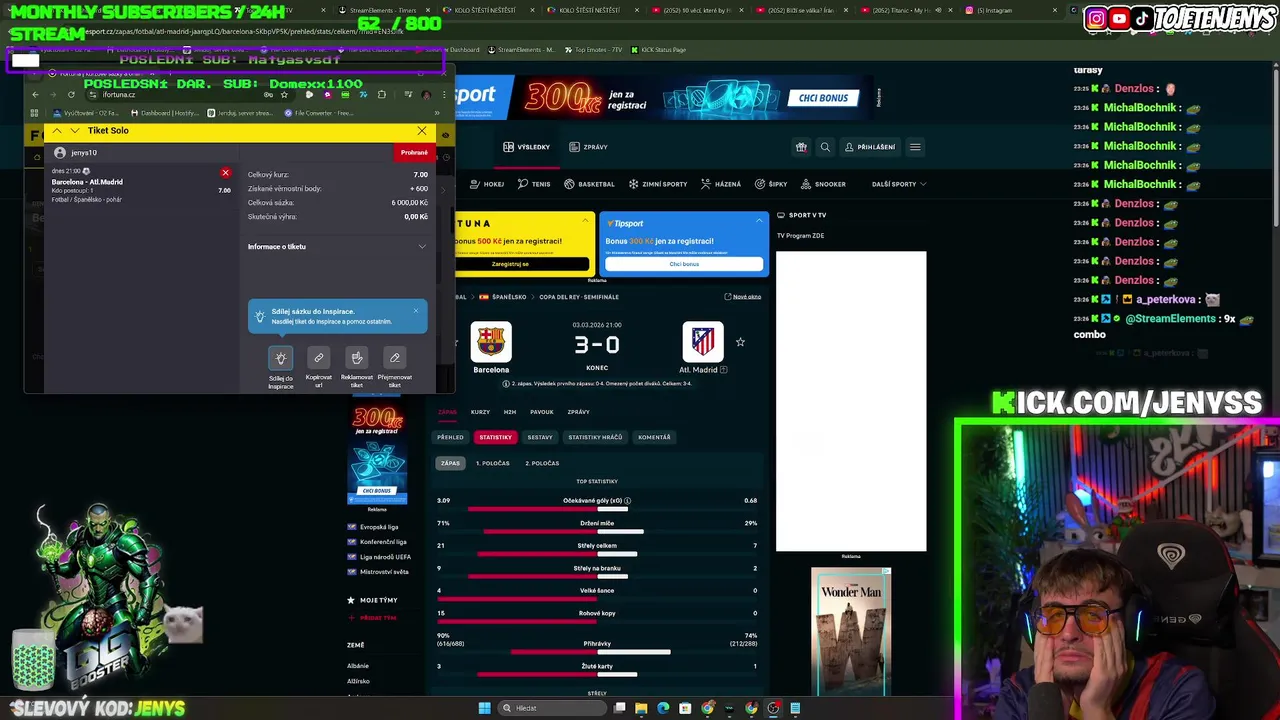Reload the iFortuna page
This screenshot has width=1280, height=720.
point(71,95)
